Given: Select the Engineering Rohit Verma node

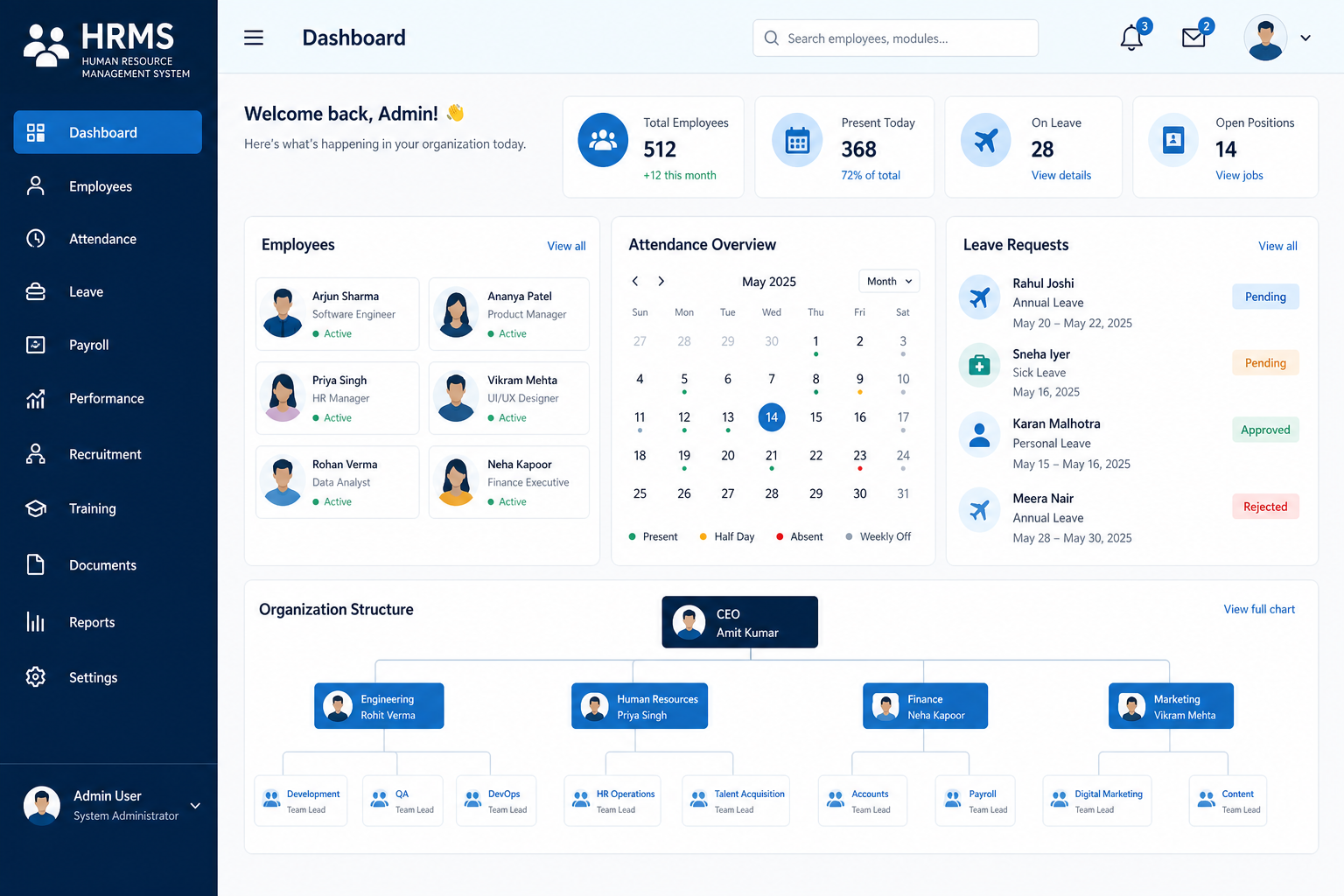Looking at the screenshot, I should [x=379, y=706].
